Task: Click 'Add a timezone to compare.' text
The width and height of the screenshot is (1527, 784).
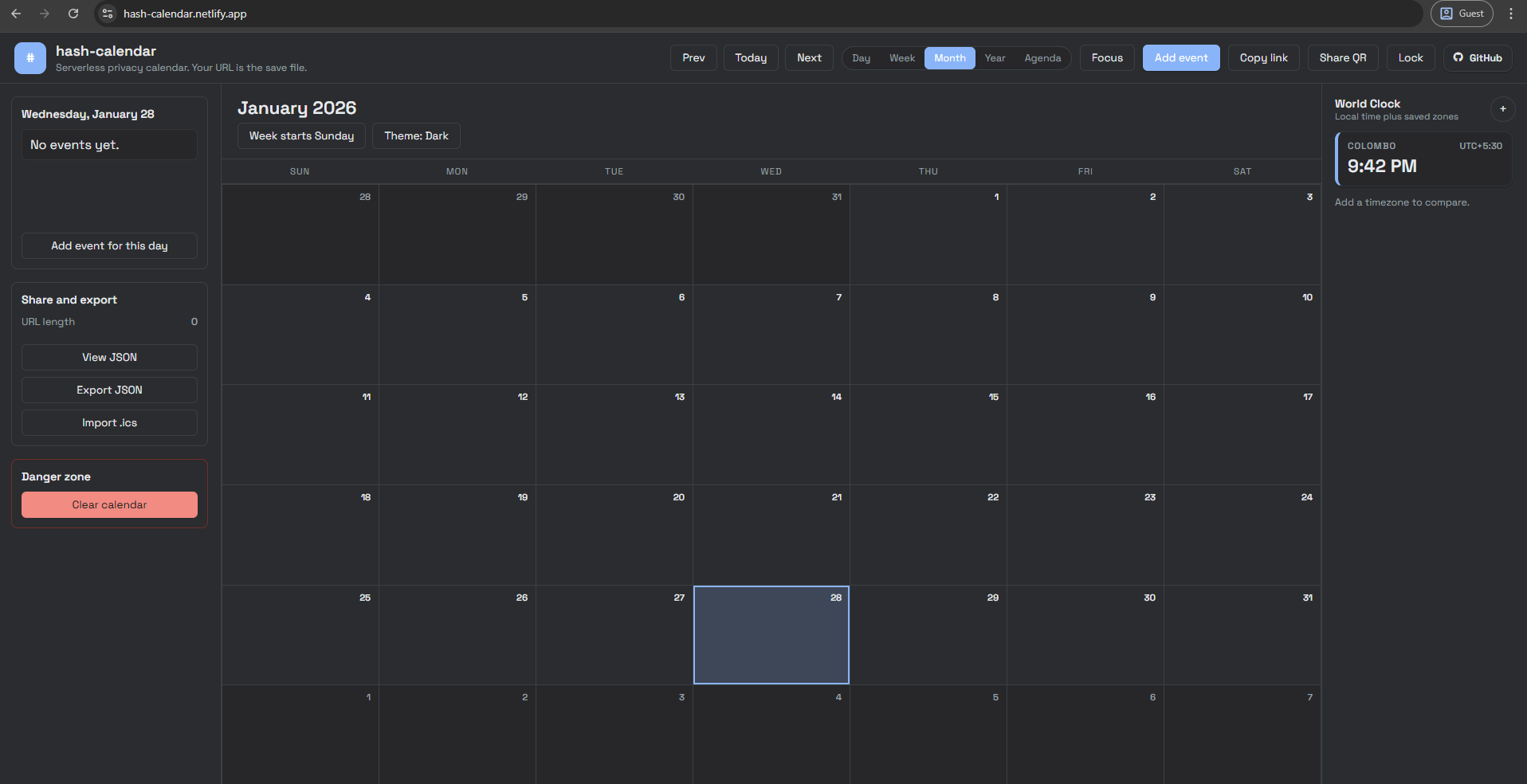Action: click(1402, 202)
